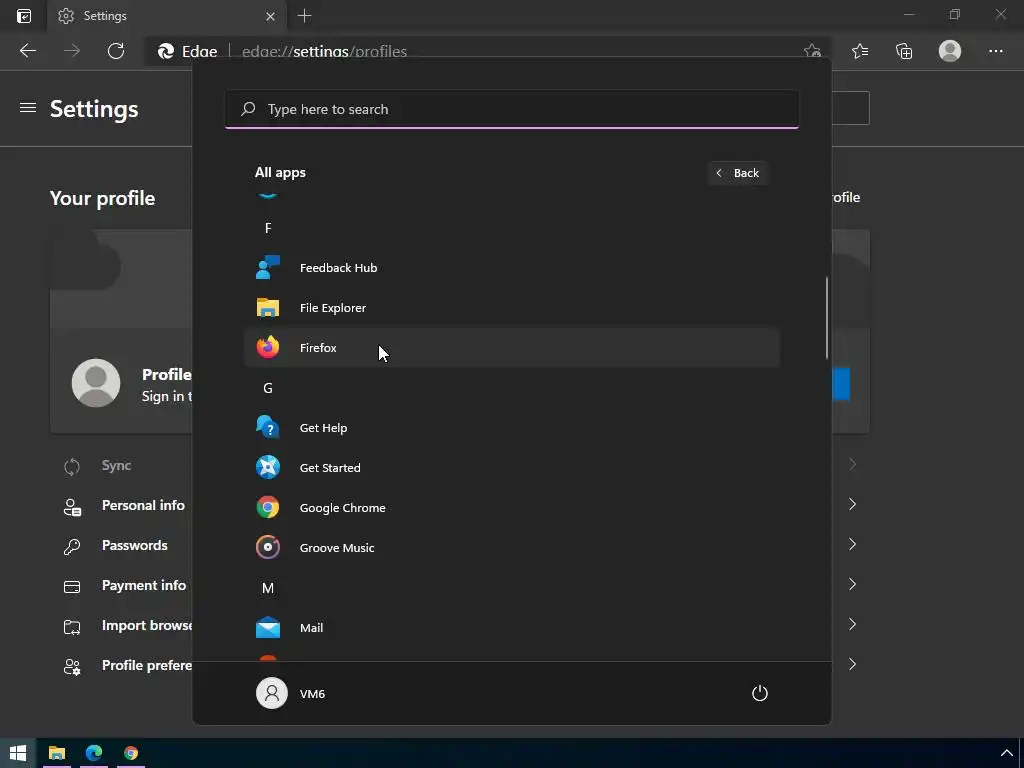Expand Personal info row chevron

852,504
